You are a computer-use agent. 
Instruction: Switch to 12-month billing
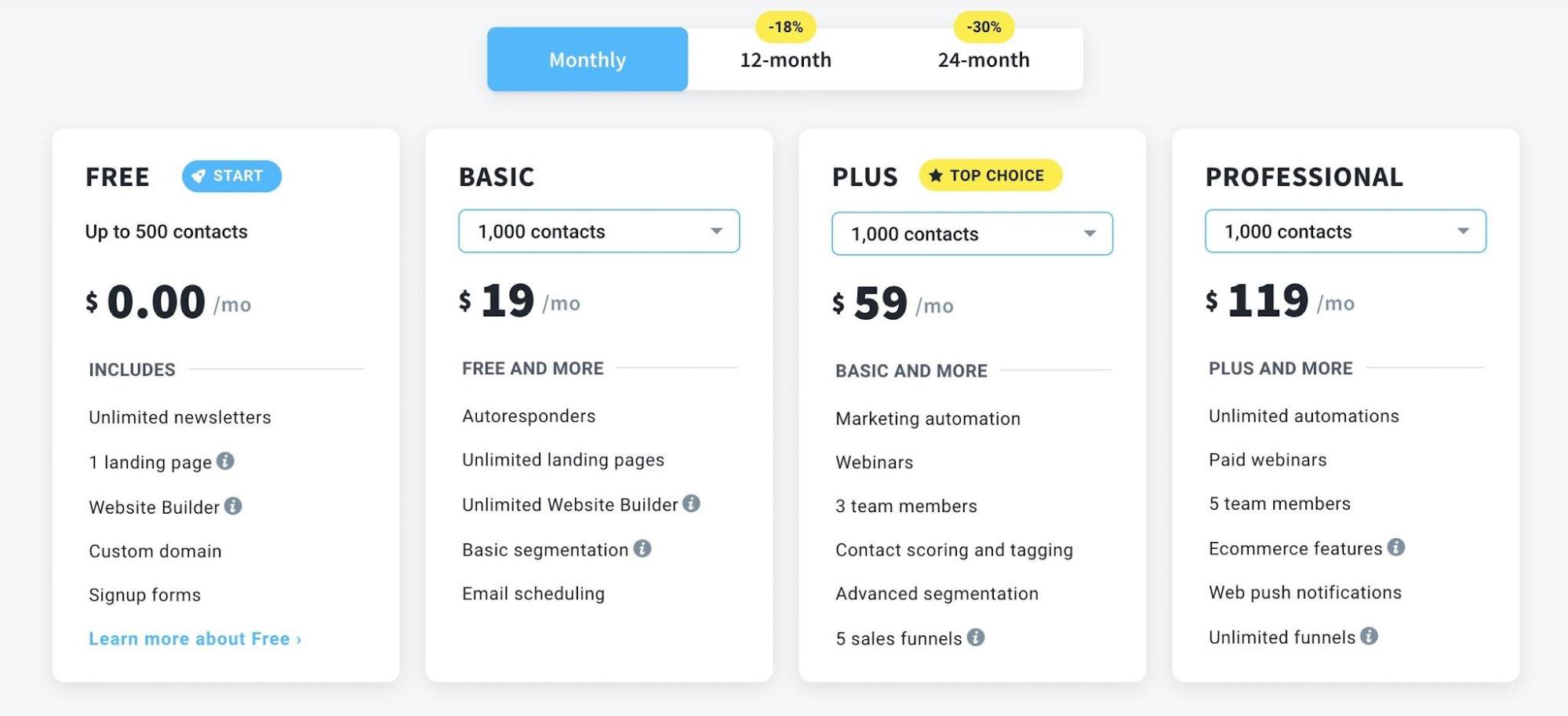tap(785, 60)
